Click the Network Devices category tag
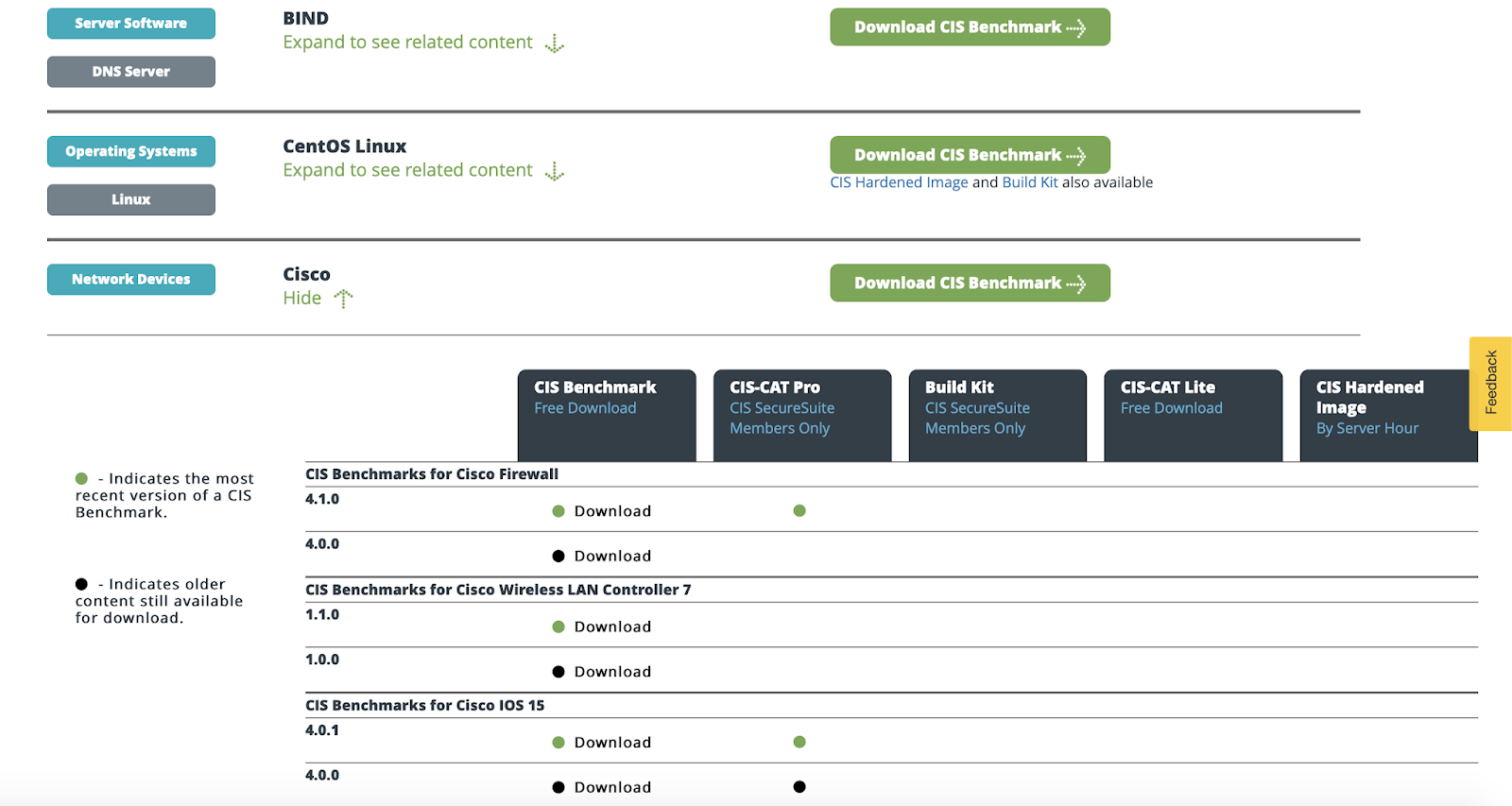 click(x=131, y=280)
